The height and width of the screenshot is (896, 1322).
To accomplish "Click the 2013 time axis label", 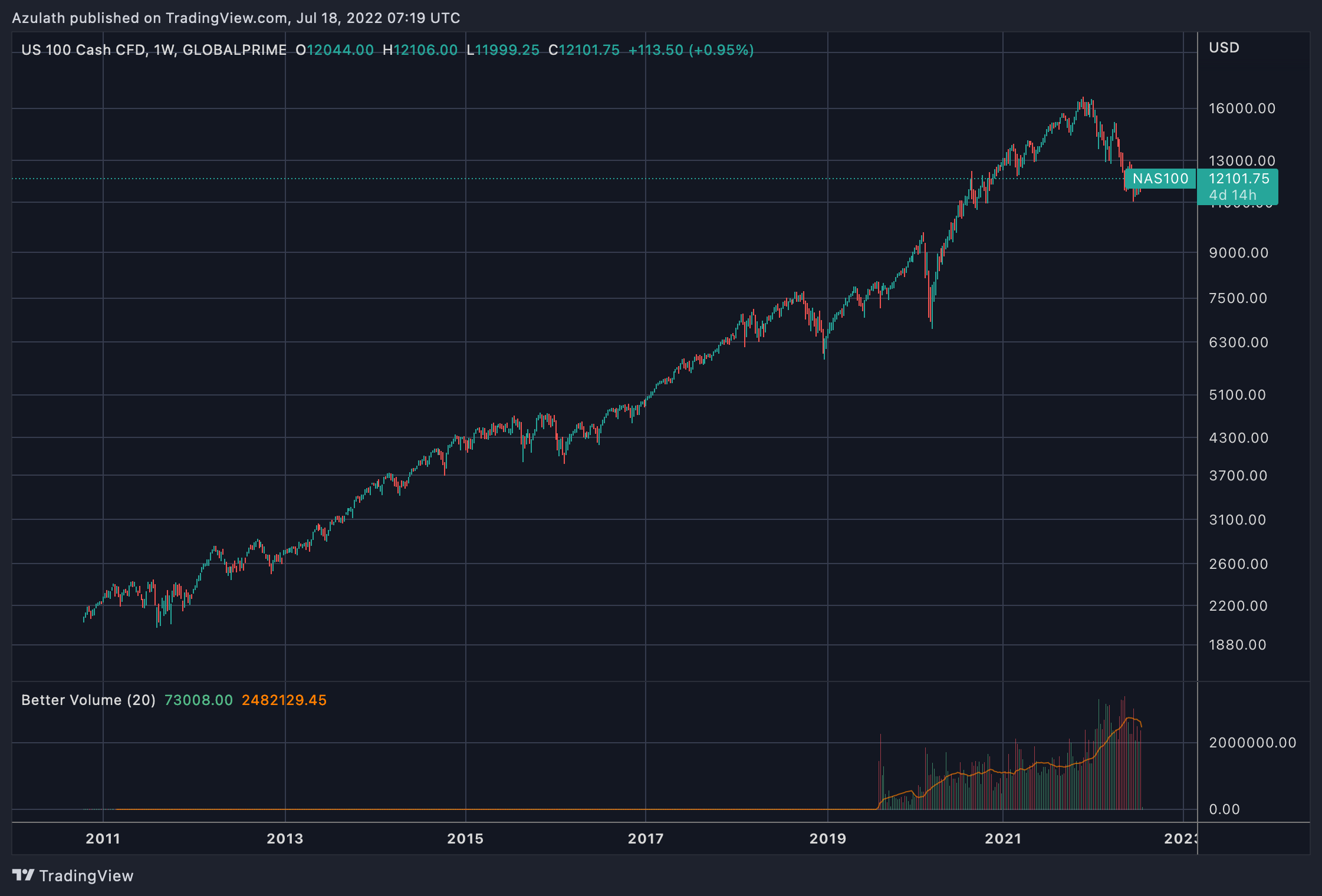I will click(285, 839).
